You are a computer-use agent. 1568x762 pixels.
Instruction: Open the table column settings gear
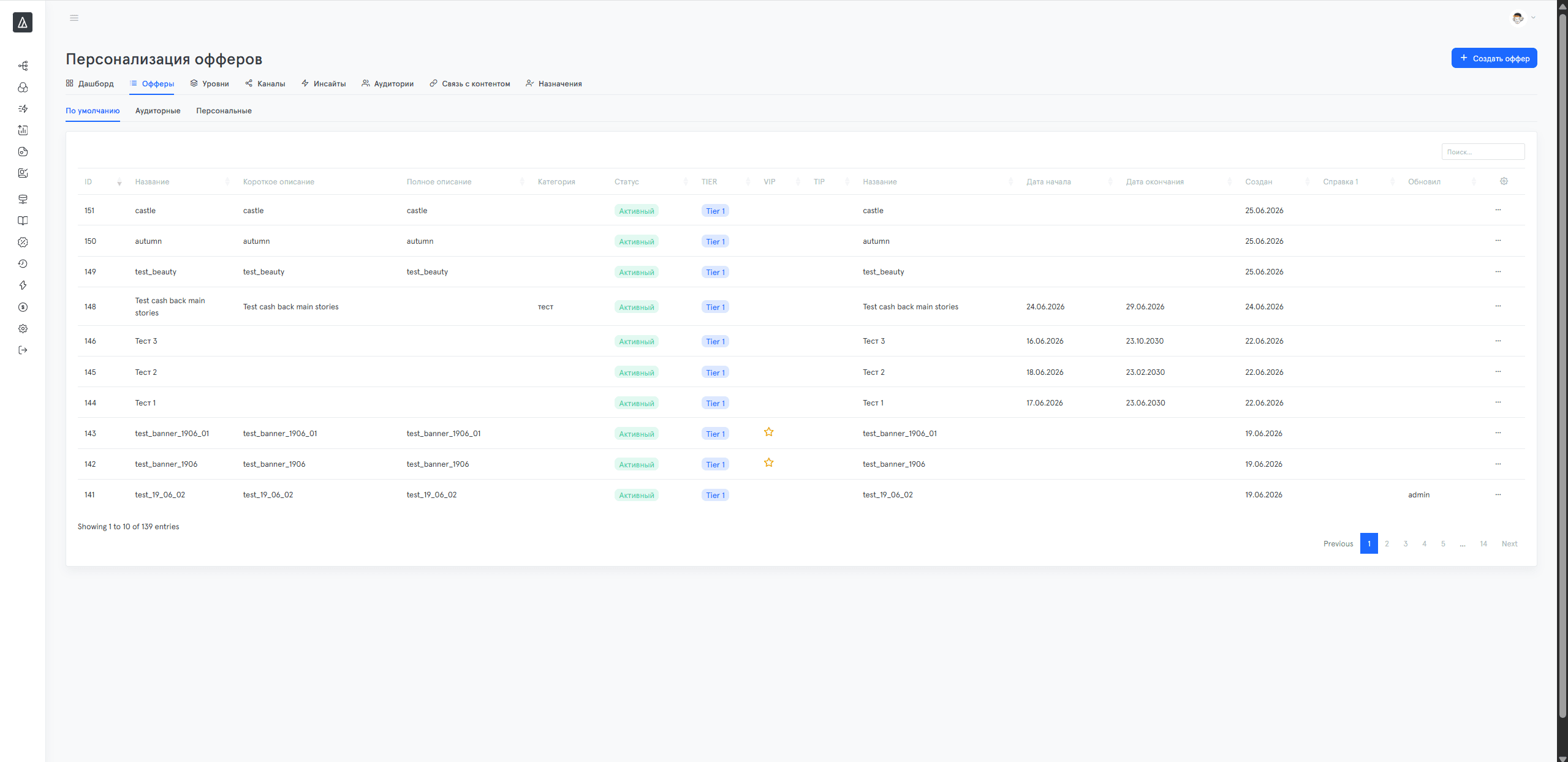click(x=1504, y=181)
